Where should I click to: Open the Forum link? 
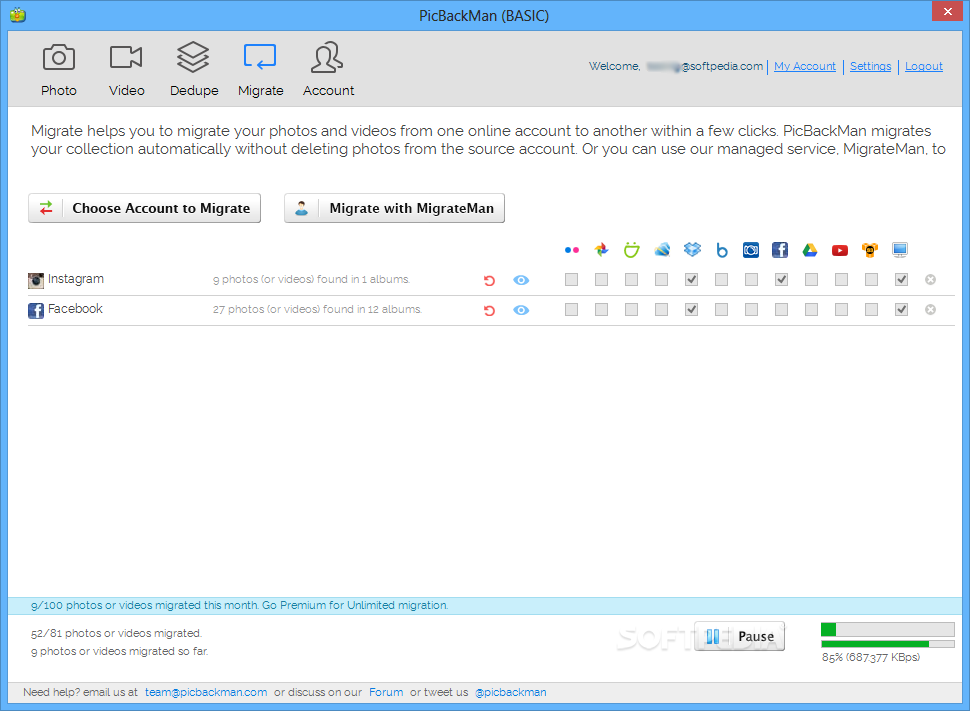(386, 692)
